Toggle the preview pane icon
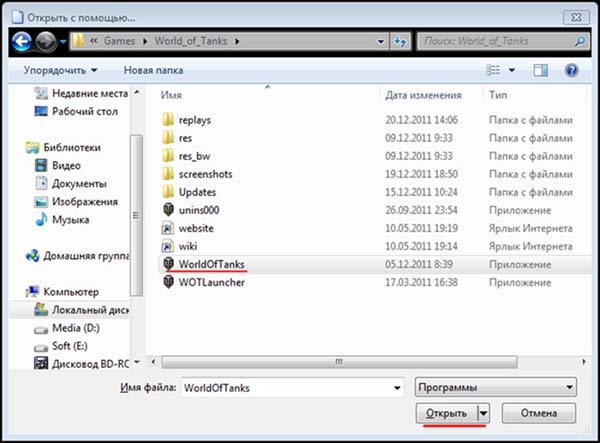Screen dimensions: 600x443 pos(540,71)
